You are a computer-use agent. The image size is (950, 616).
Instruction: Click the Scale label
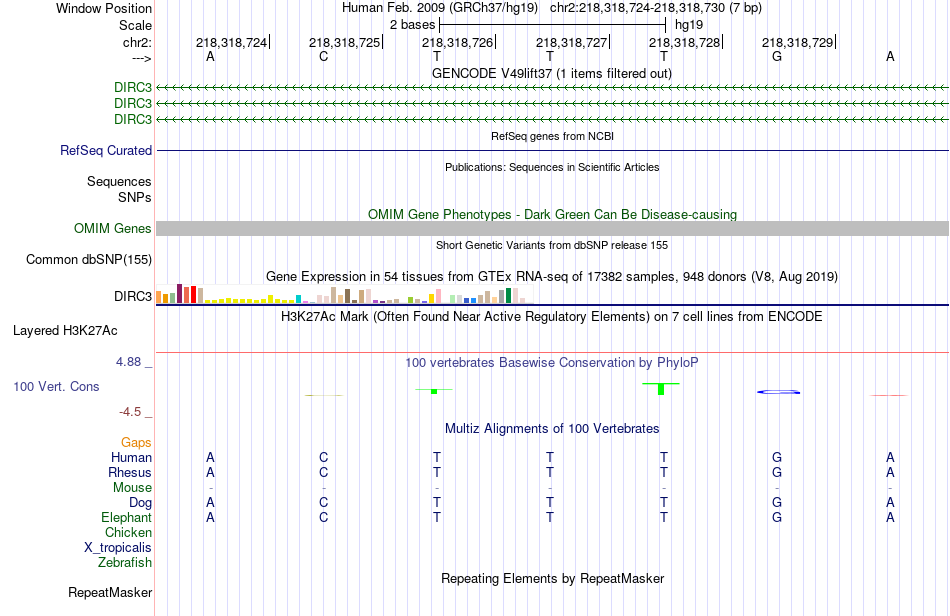(135, 25)
